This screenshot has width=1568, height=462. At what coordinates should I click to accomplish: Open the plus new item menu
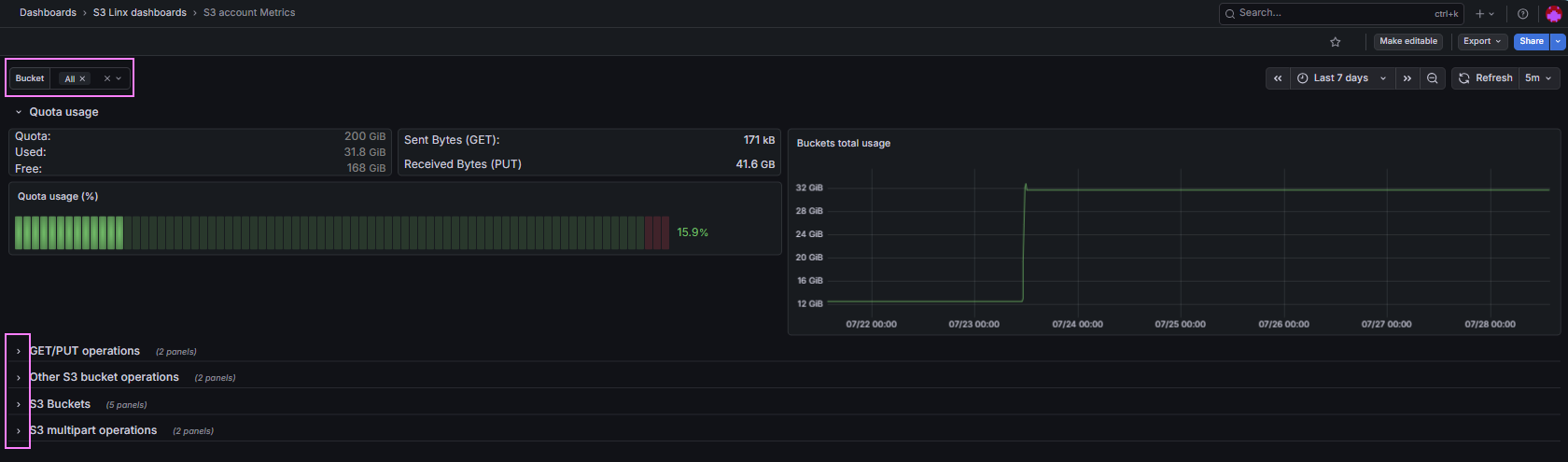[1484, 13]
